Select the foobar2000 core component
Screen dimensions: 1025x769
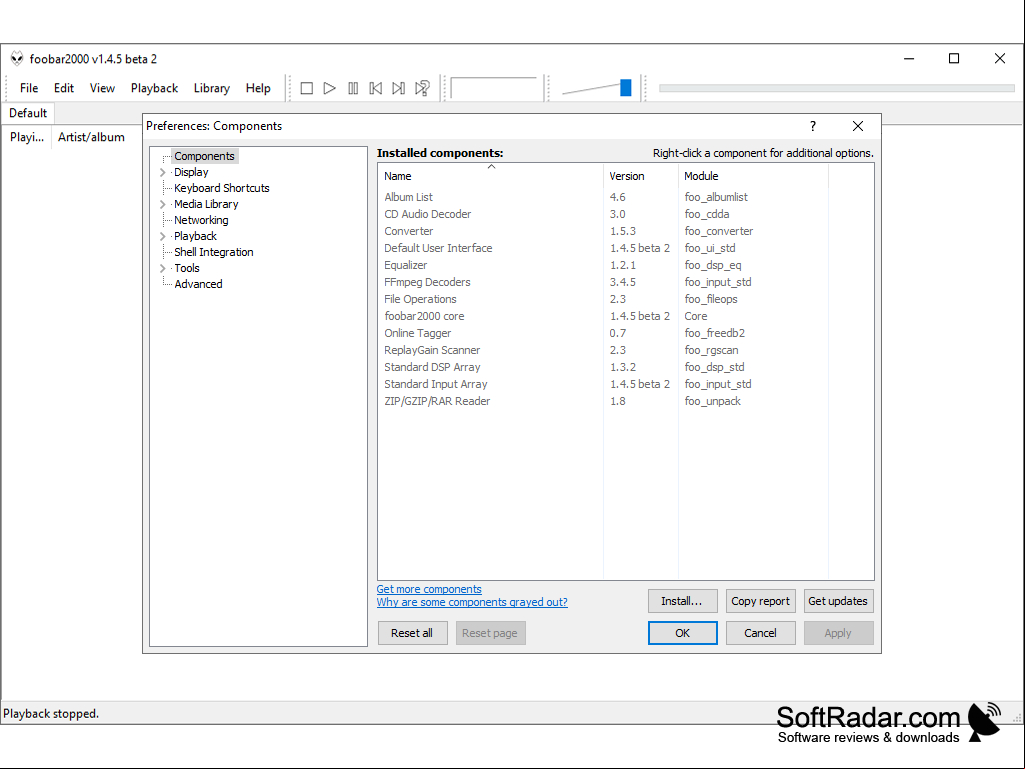pyautogui.click(x=626, y=316)
